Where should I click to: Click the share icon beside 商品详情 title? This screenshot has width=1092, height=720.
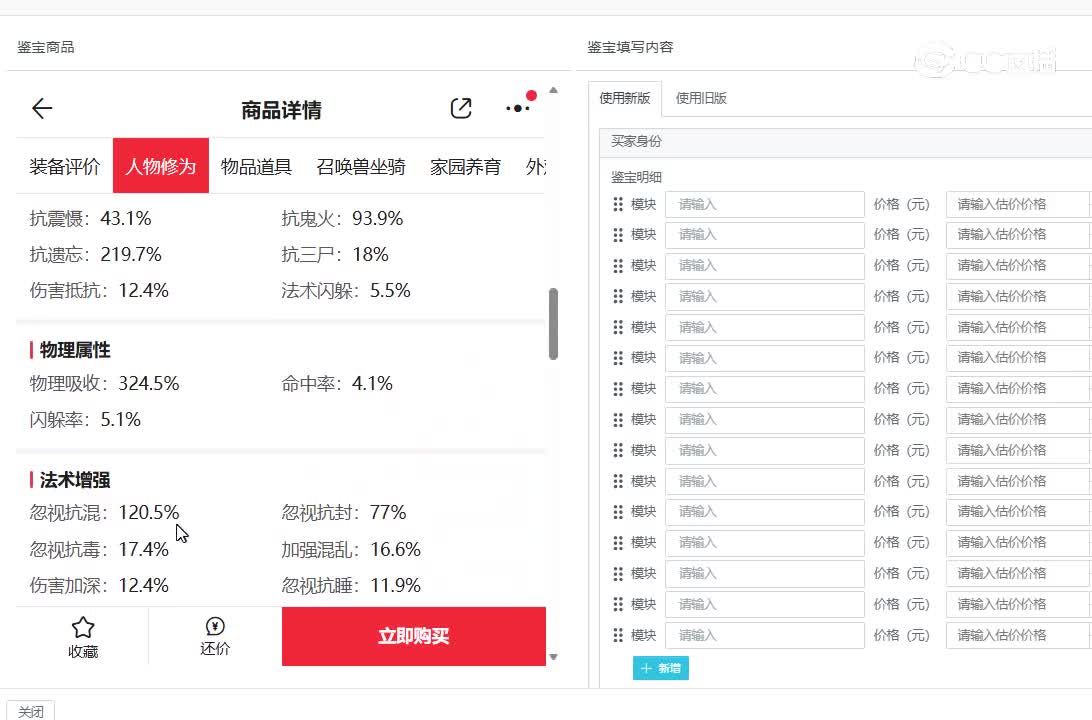[x=461, y=109]
